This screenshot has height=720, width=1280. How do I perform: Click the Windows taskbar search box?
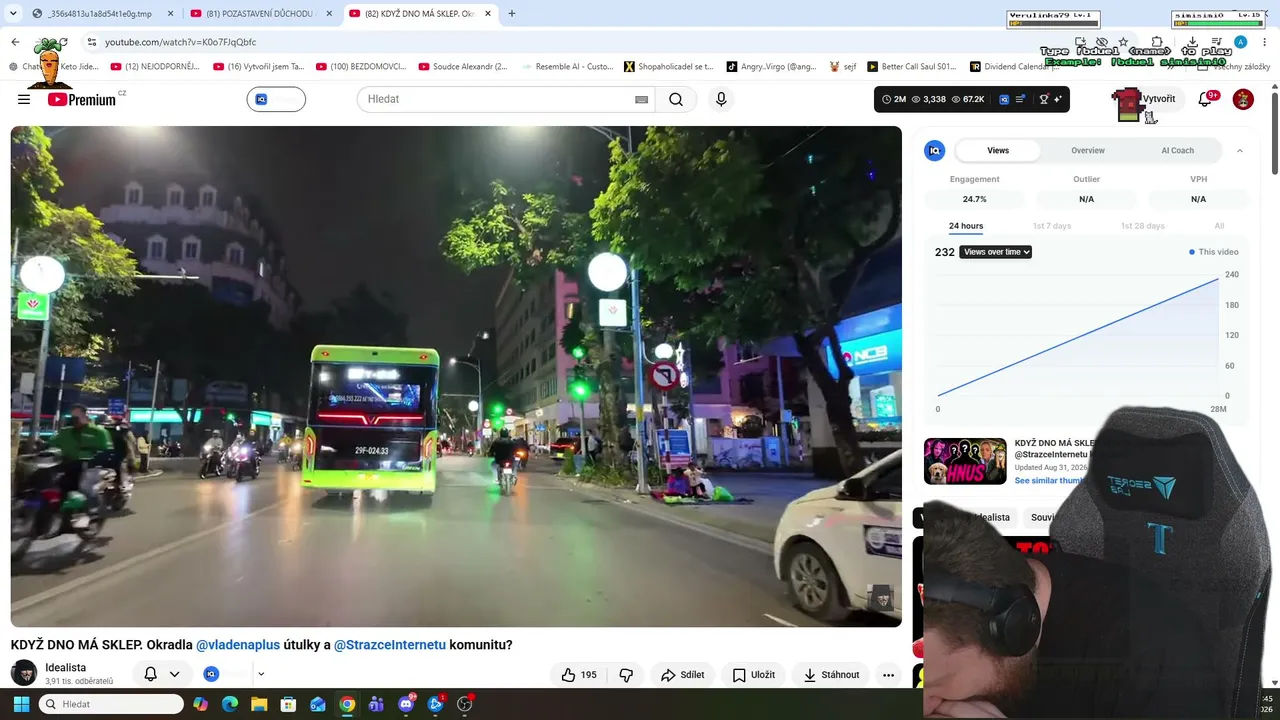tap(112, 704)
